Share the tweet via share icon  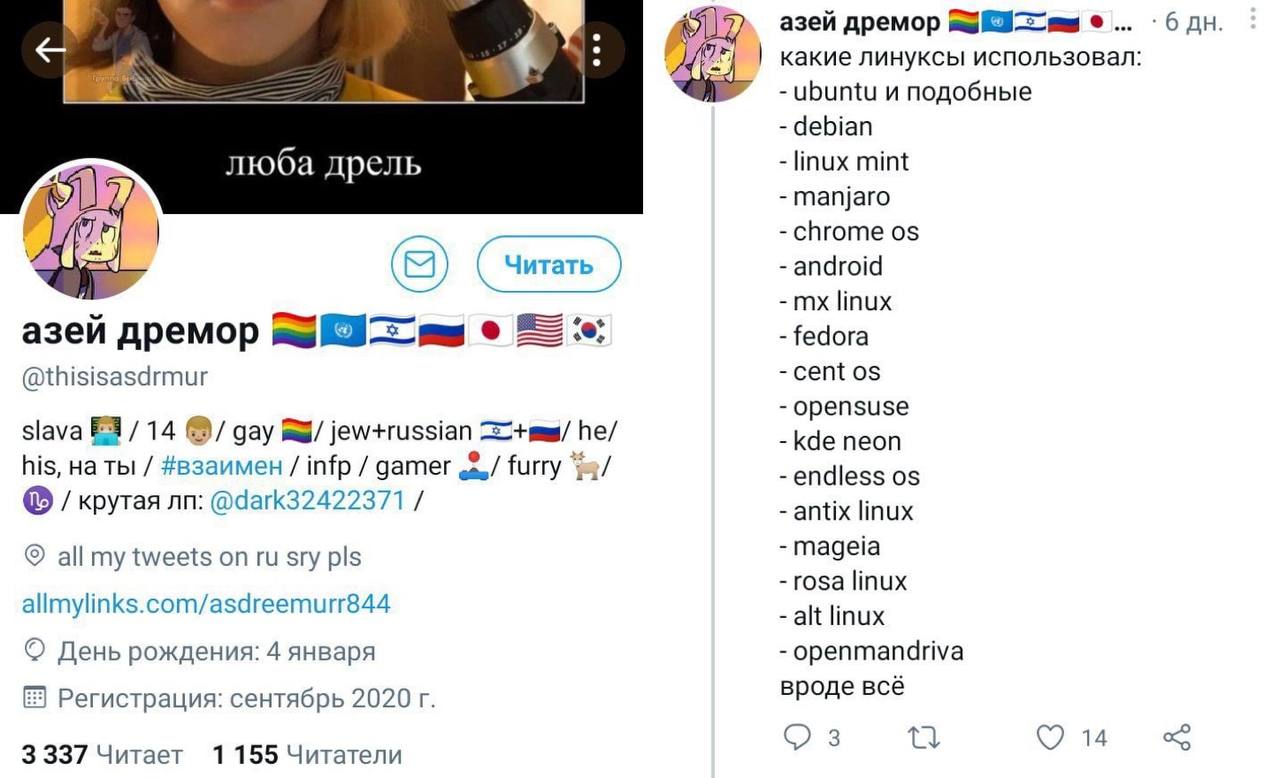[x=1177, y=738]
